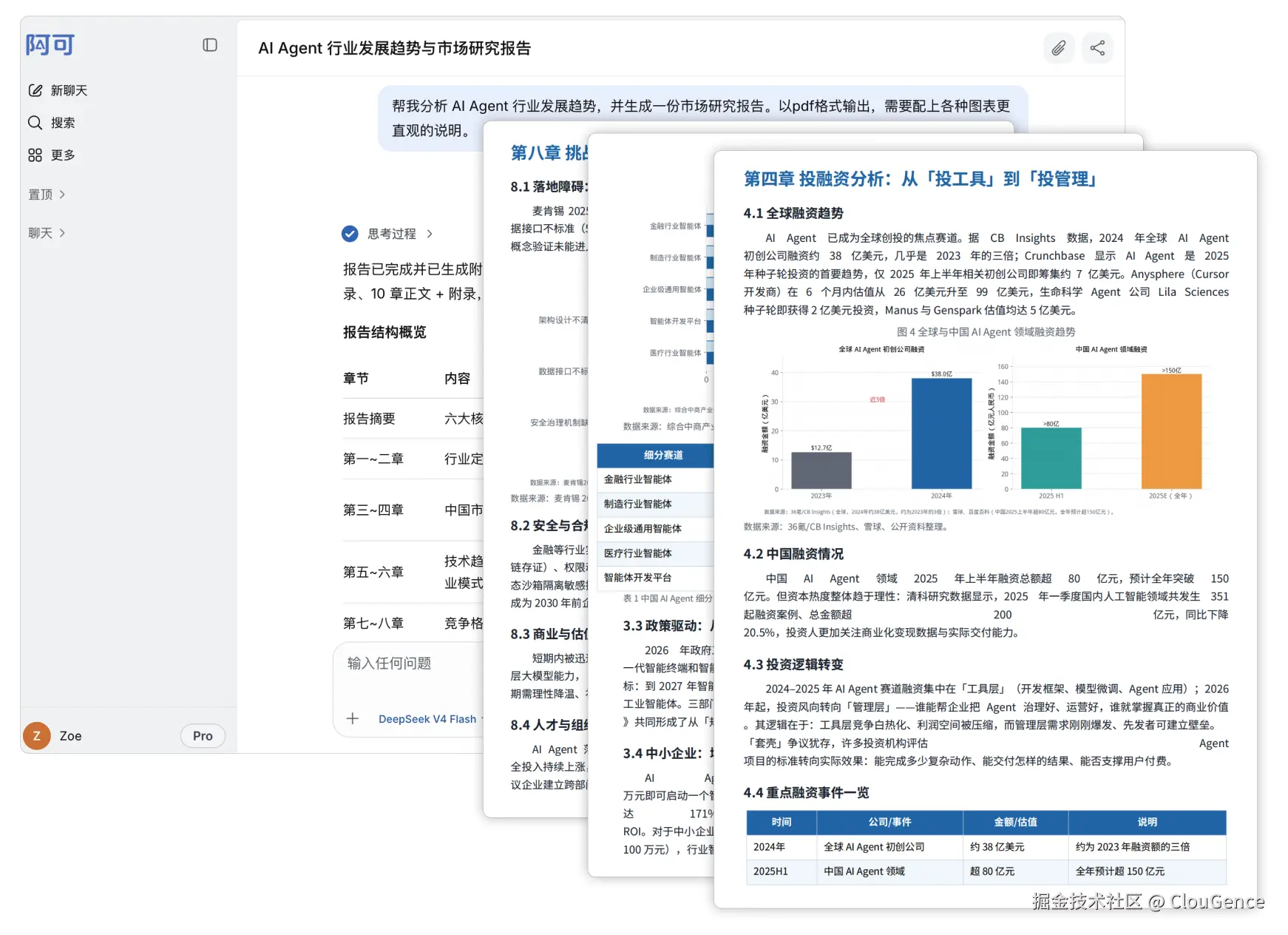This screenshot has height=935, width=1288.
Task: Click the gray 2023年 bar in chart
Action: click(x=821, y=470)
